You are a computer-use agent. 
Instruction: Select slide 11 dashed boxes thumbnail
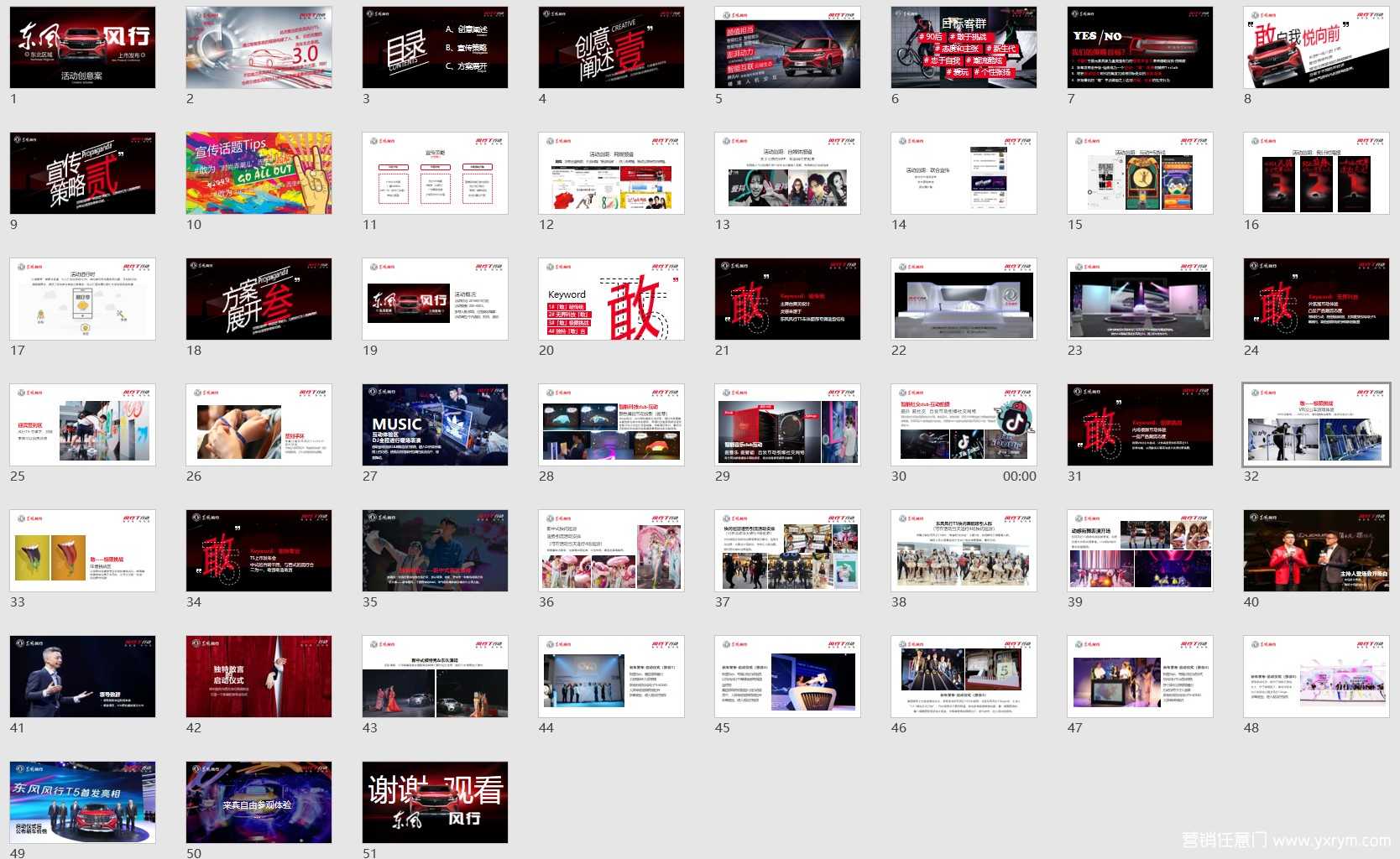pos(435,173)
